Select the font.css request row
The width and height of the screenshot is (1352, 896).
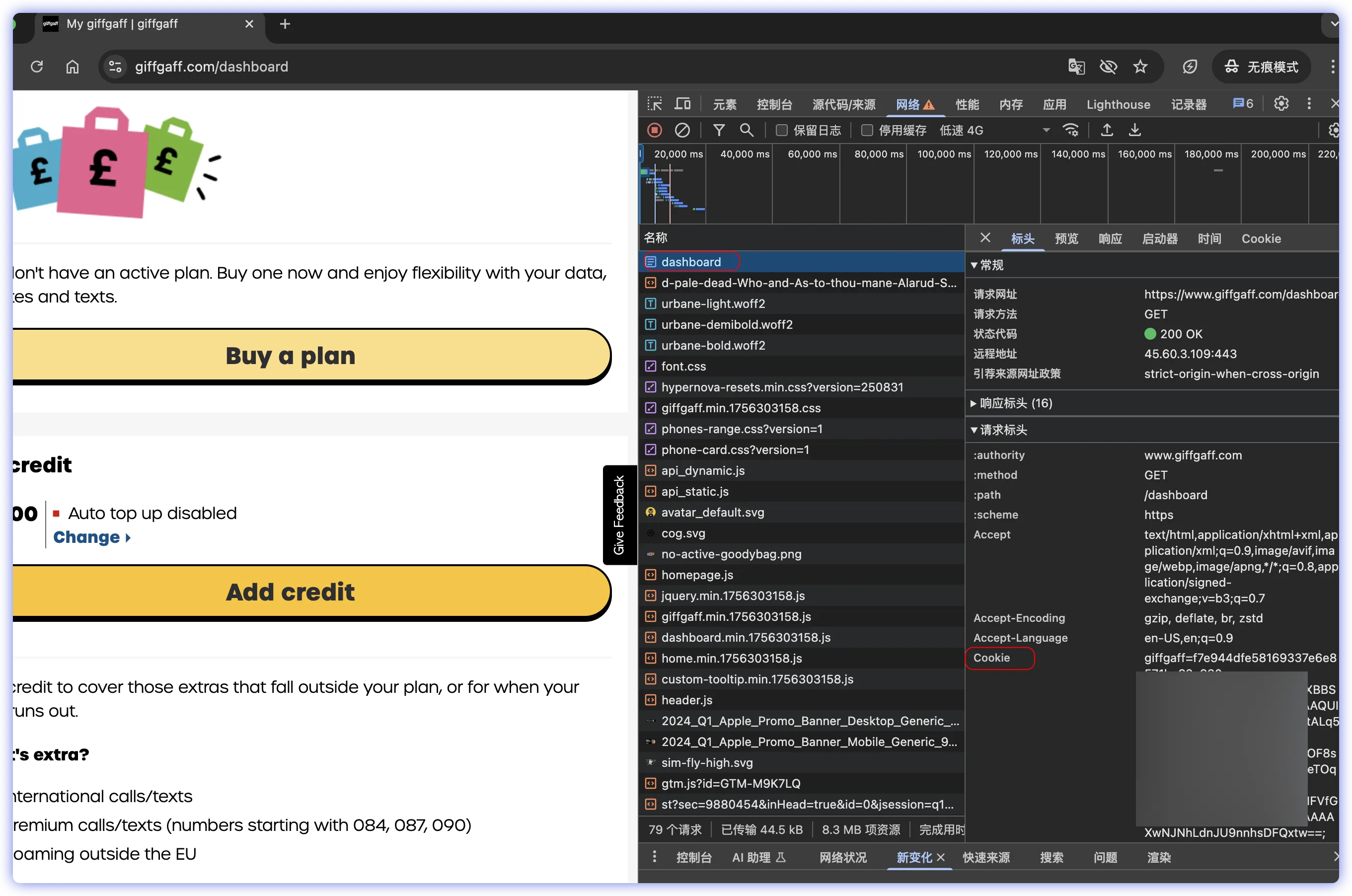[683, 366]
